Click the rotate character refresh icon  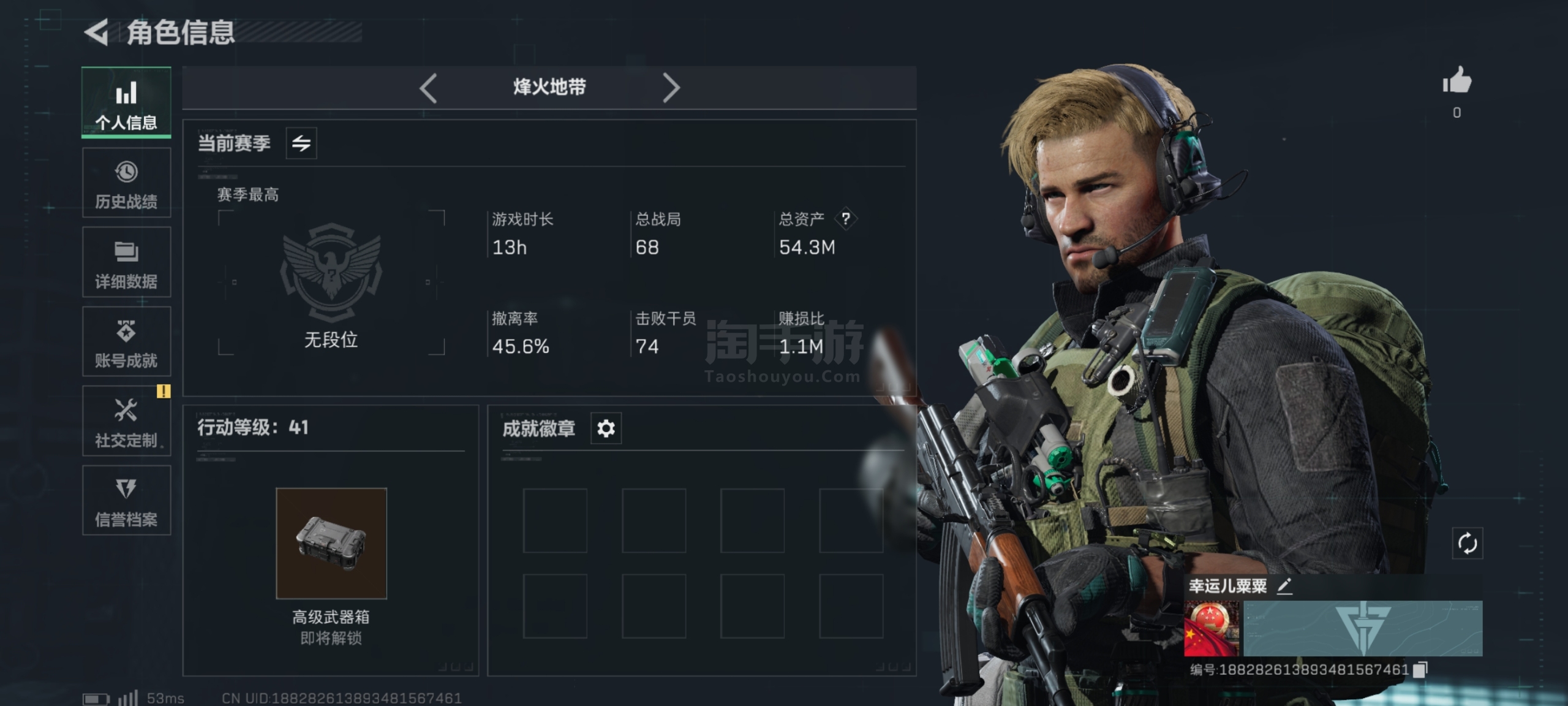[x=1467, y=543]
